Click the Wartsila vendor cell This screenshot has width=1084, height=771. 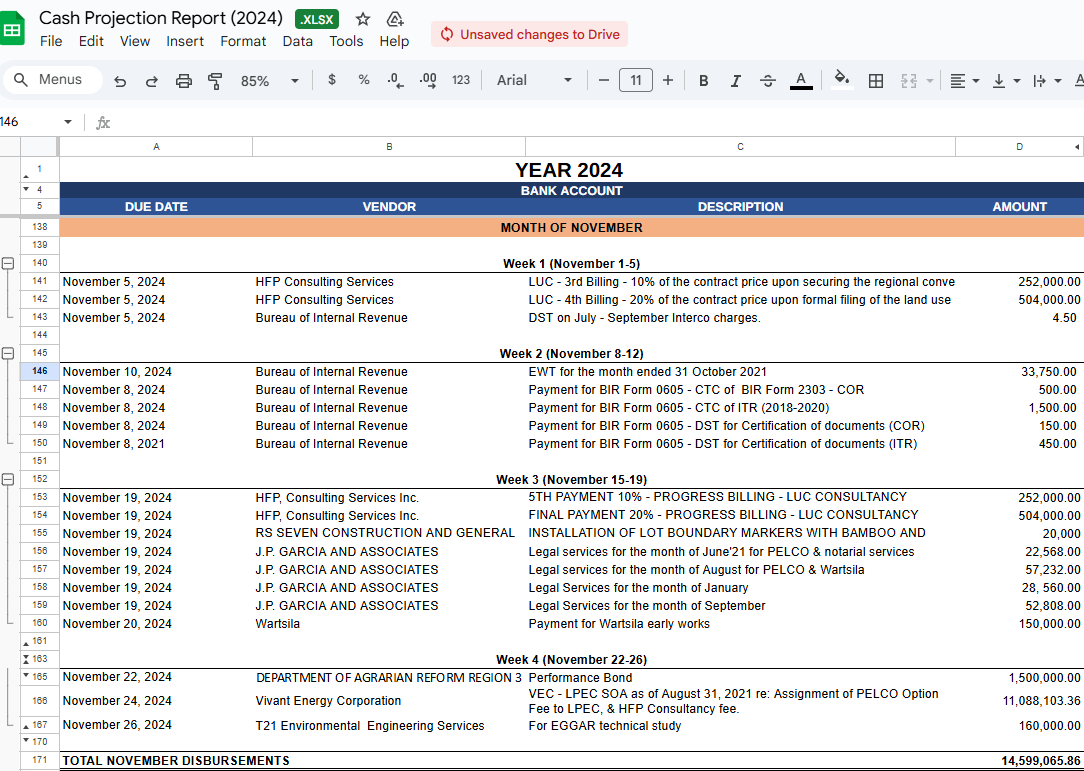[389, 624]
